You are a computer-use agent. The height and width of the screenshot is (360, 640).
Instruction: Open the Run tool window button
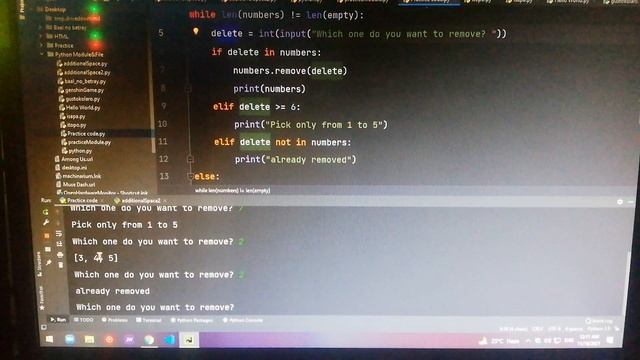[x=58, y=320]
